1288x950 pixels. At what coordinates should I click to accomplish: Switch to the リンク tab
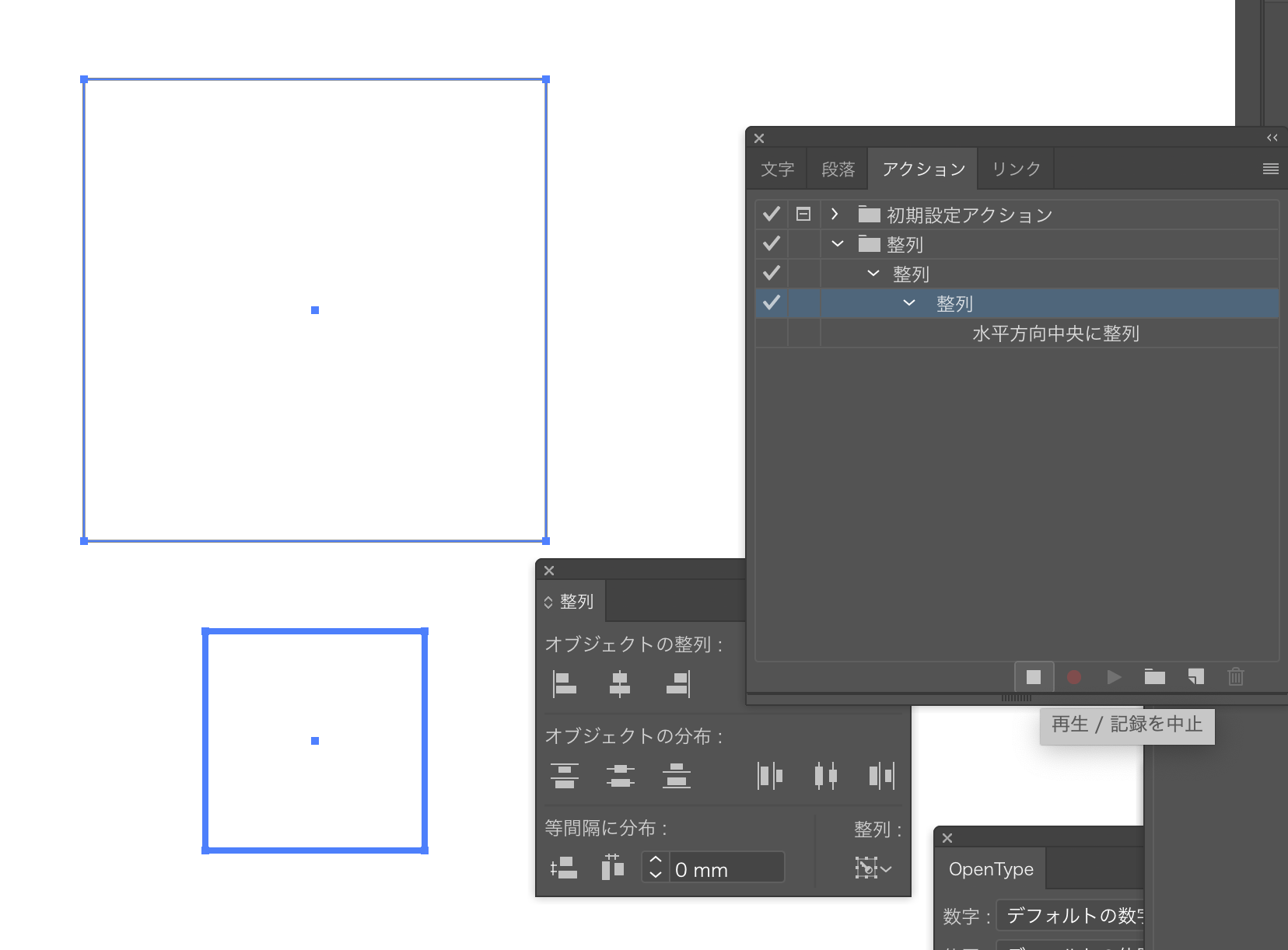point(1016,169)
